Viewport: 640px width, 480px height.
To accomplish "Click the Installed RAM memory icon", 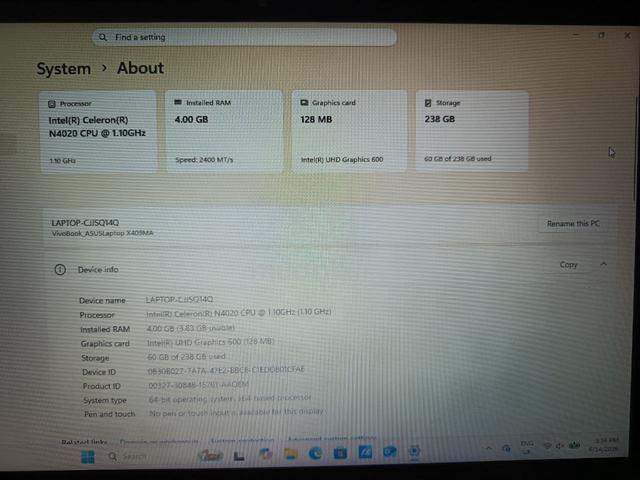I will pos(178,102).
